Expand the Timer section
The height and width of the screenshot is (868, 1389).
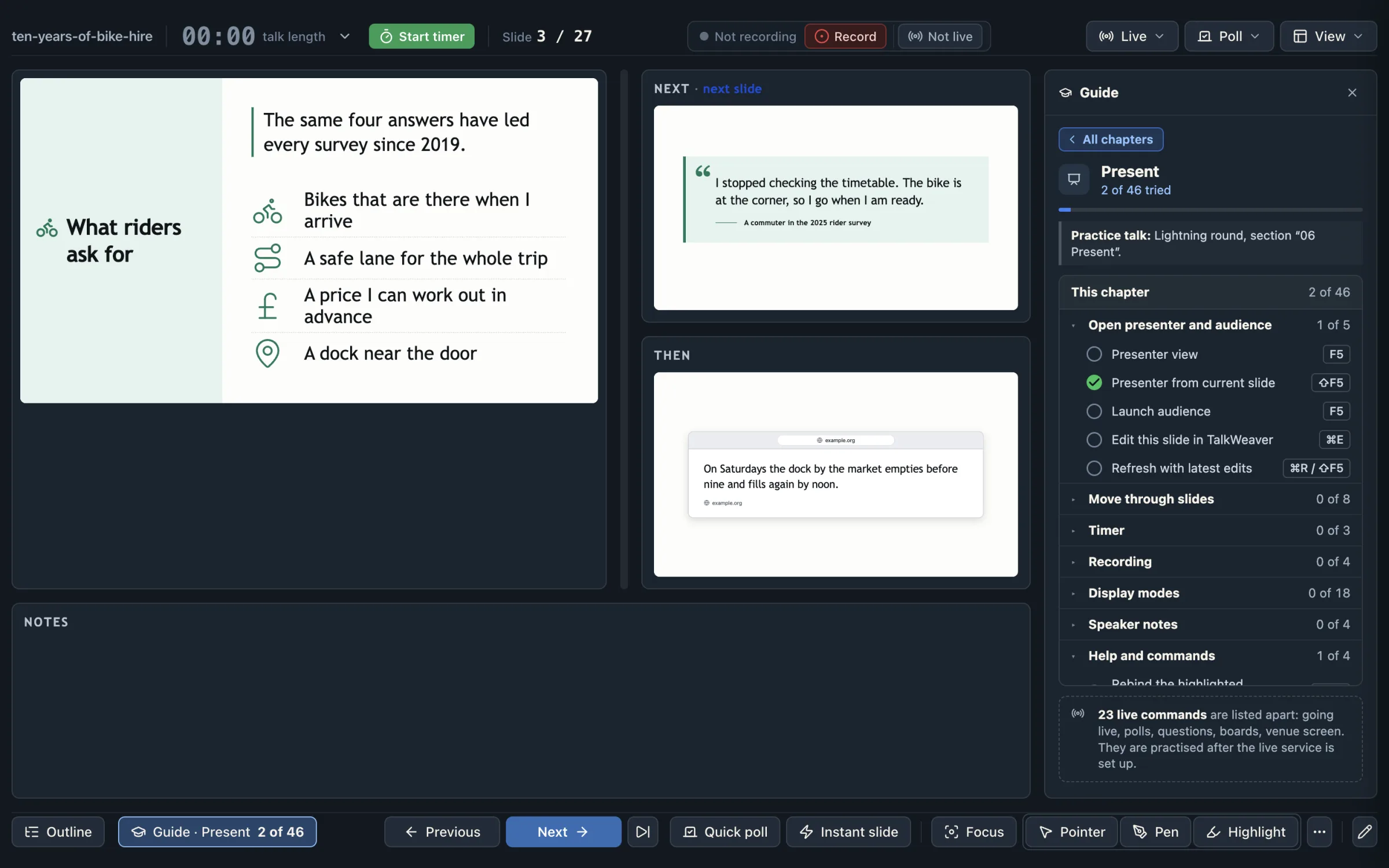pyautogui.click(x=1210, y=530)
